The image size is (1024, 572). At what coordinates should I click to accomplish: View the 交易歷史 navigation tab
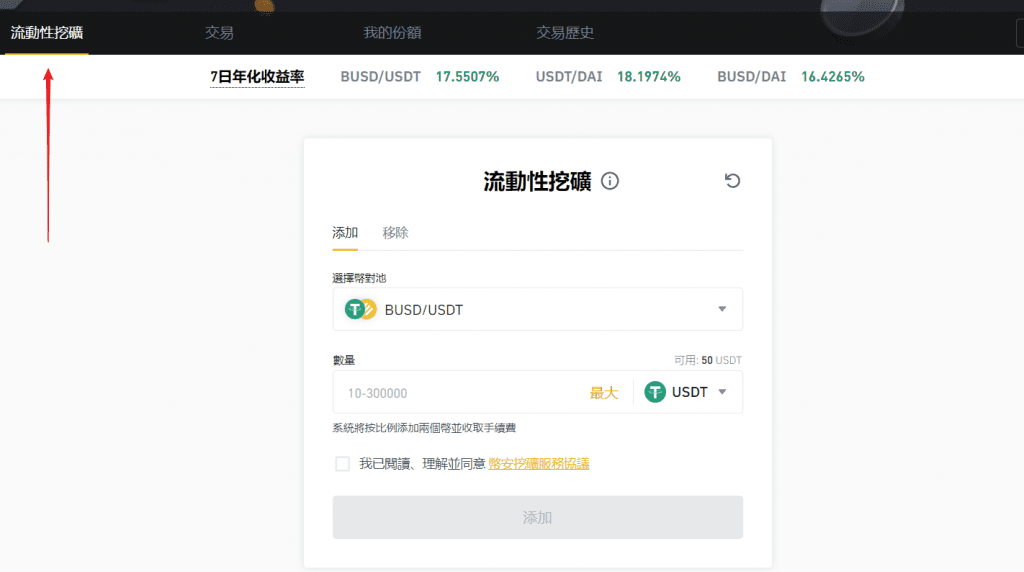[x=565, y=32]
